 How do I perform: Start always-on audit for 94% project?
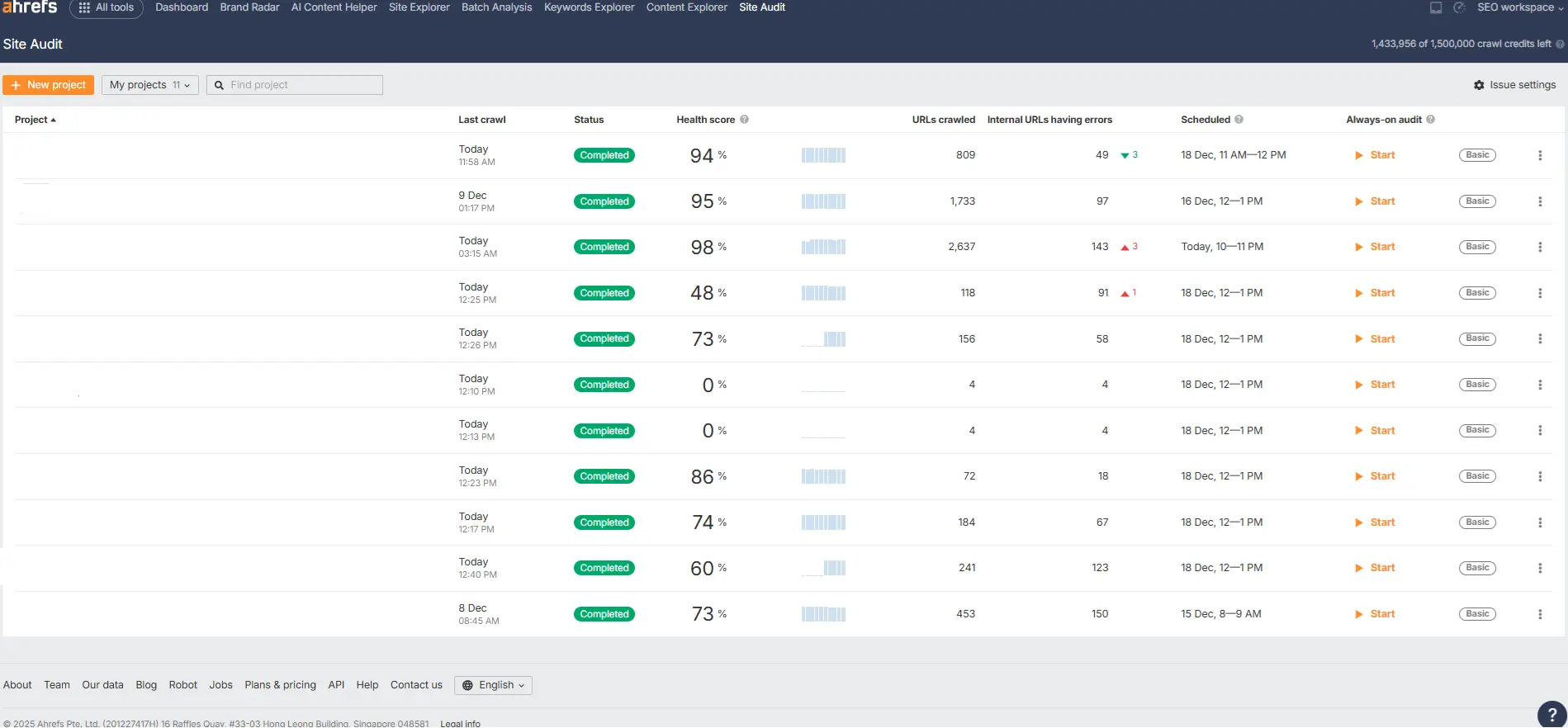(1375, 155)
